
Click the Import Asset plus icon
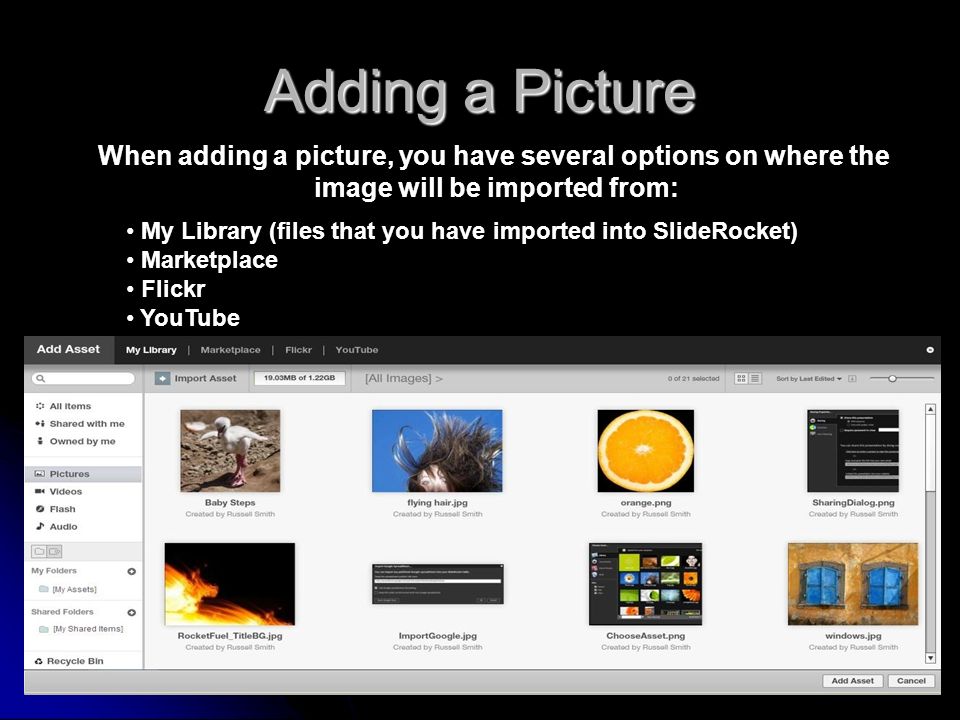pos(162,378)
